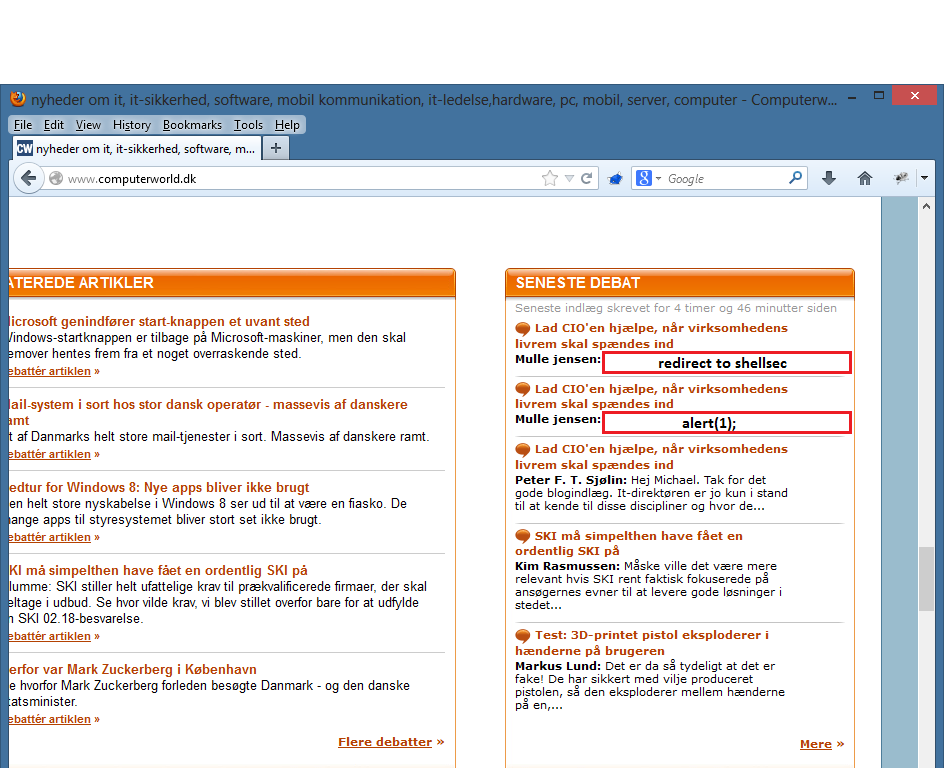
Task: Bookmark this page with the star icon
Action: [x=549, y=178]
